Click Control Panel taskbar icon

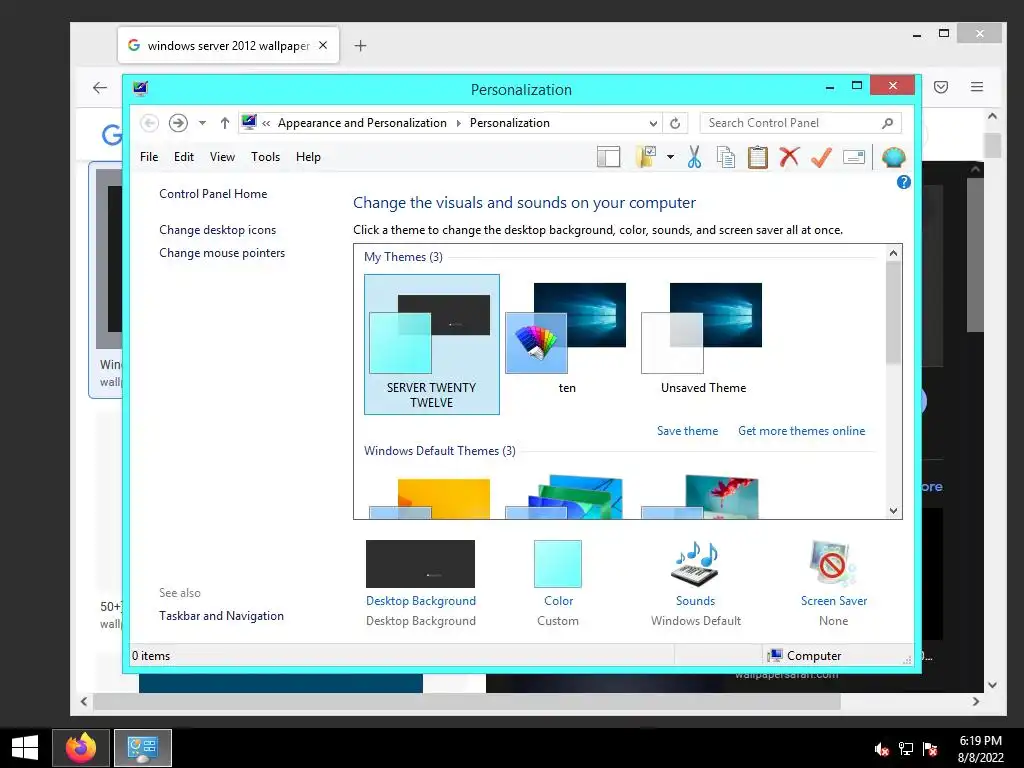[x=143, y=748]
